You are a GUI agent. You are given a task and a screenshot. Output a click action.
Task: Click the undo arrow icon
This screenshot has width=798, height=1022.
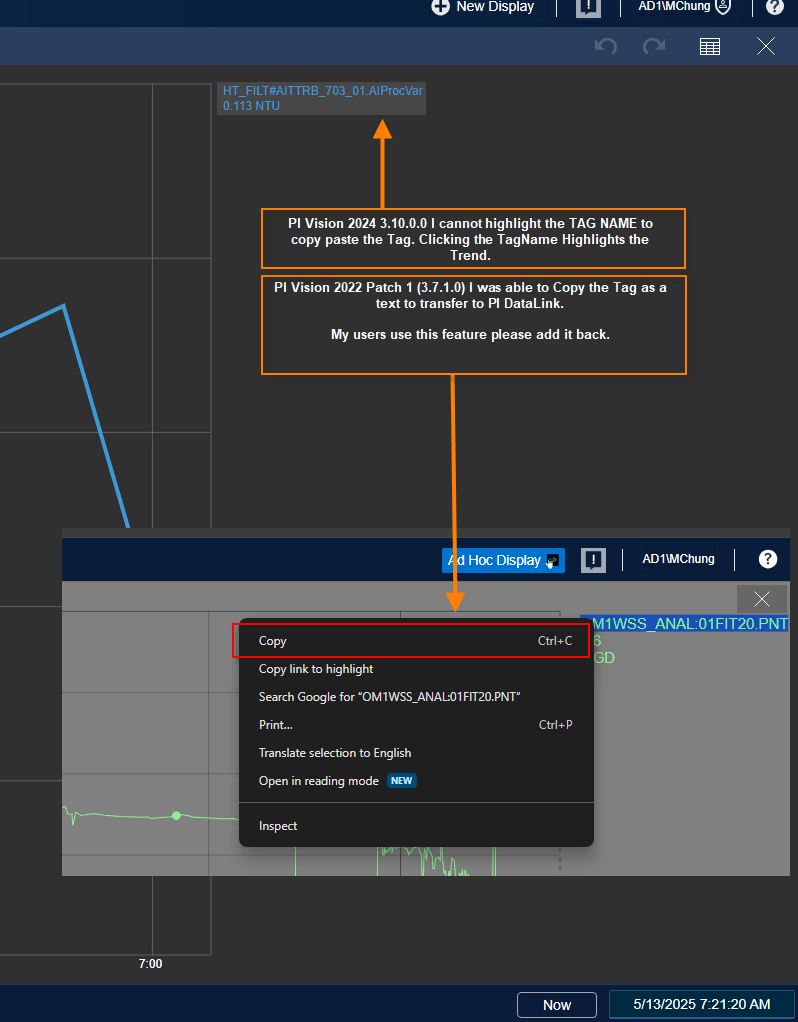[605, 46]
